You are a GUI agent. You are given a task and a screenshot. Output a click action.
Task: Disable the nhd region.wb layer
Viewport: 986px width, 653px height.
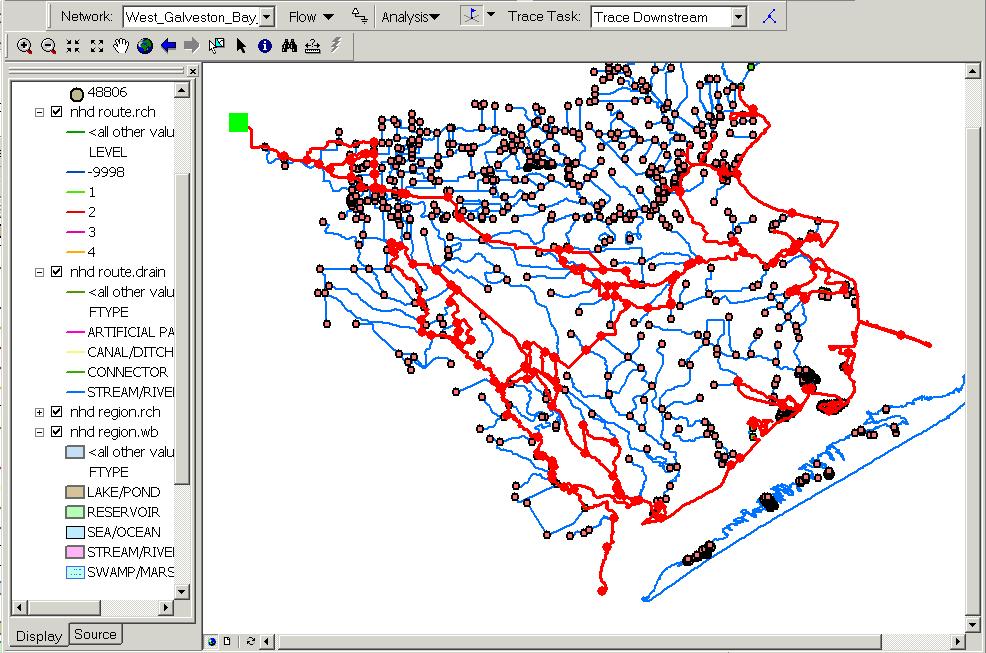[57, 432]
